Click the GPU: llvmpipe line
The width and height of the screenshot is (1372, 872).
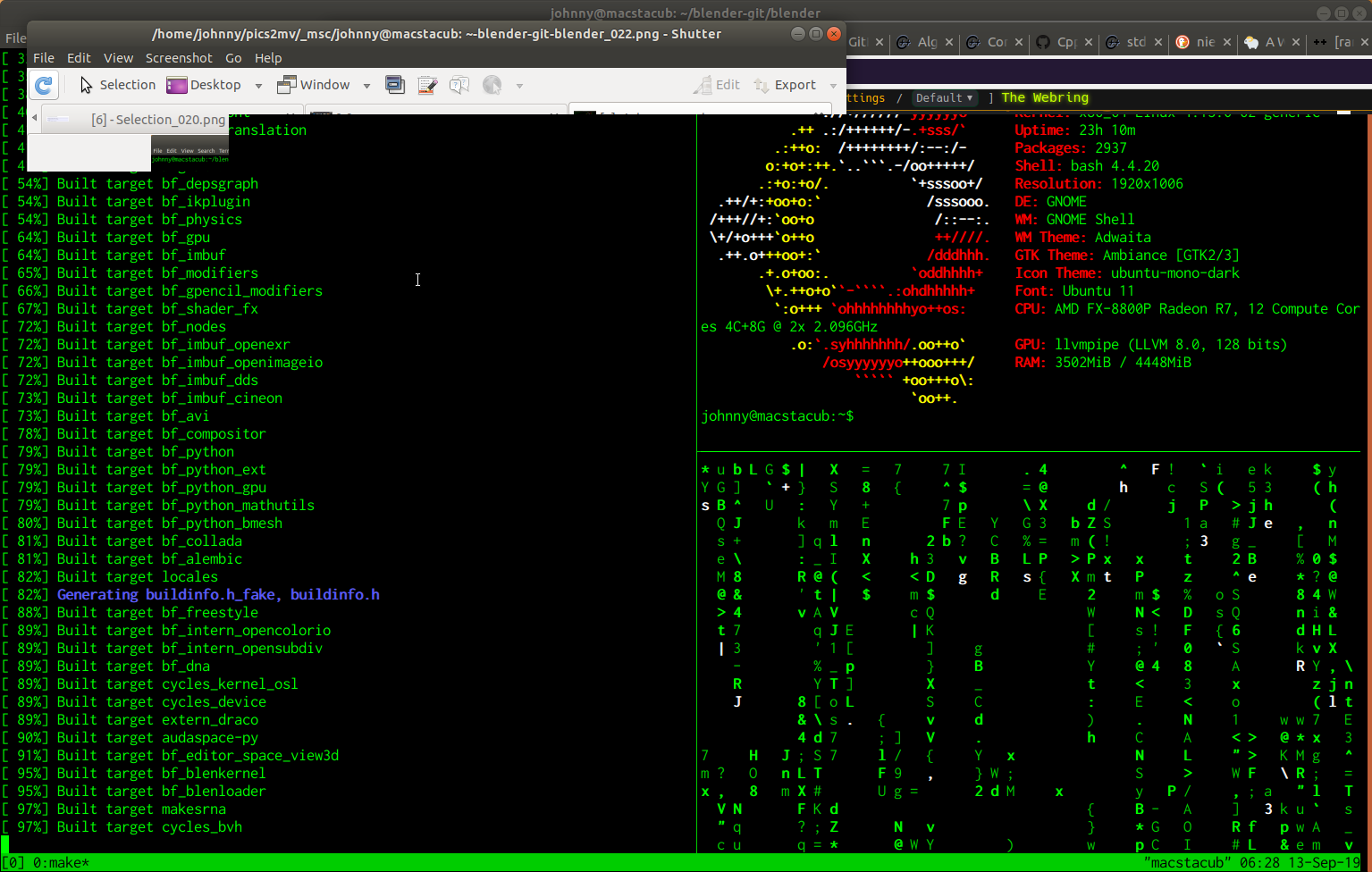click(1151, 345)
